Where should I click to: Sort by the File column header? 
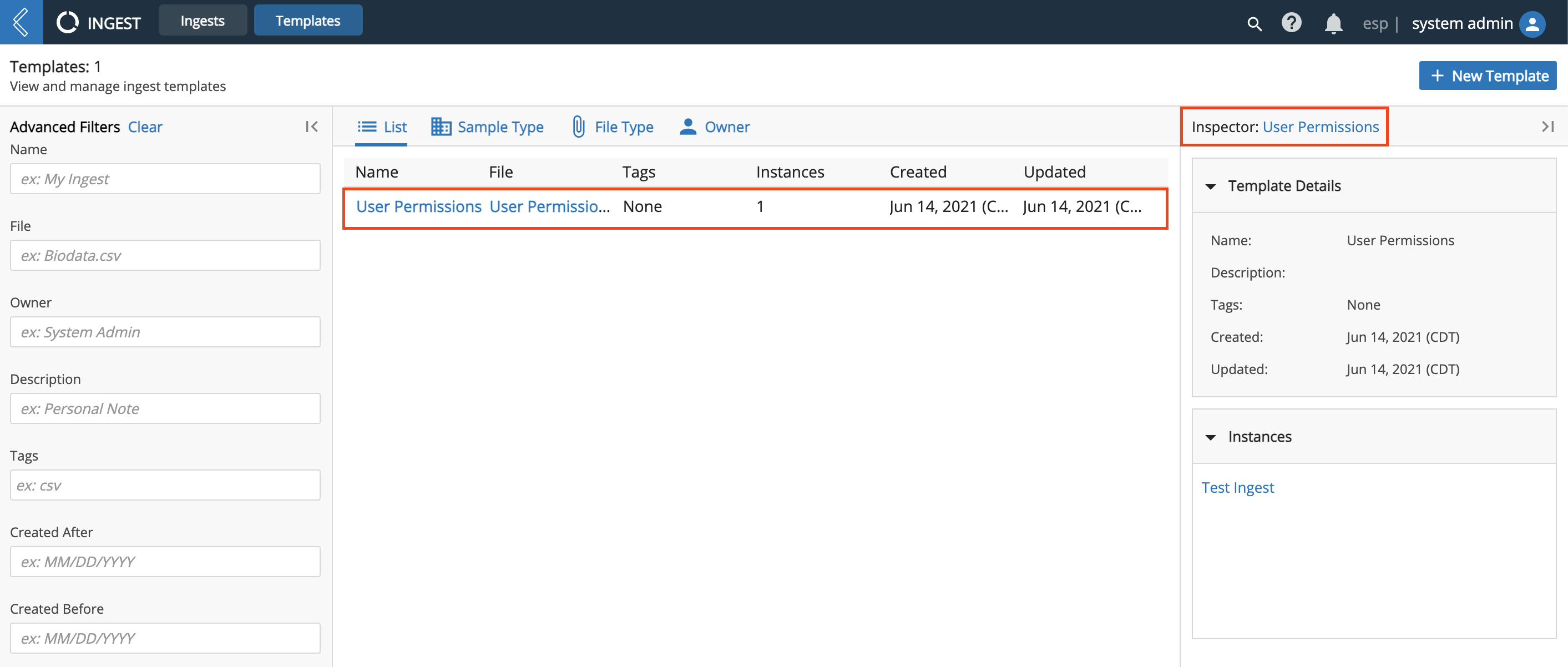tap(501, 172)
